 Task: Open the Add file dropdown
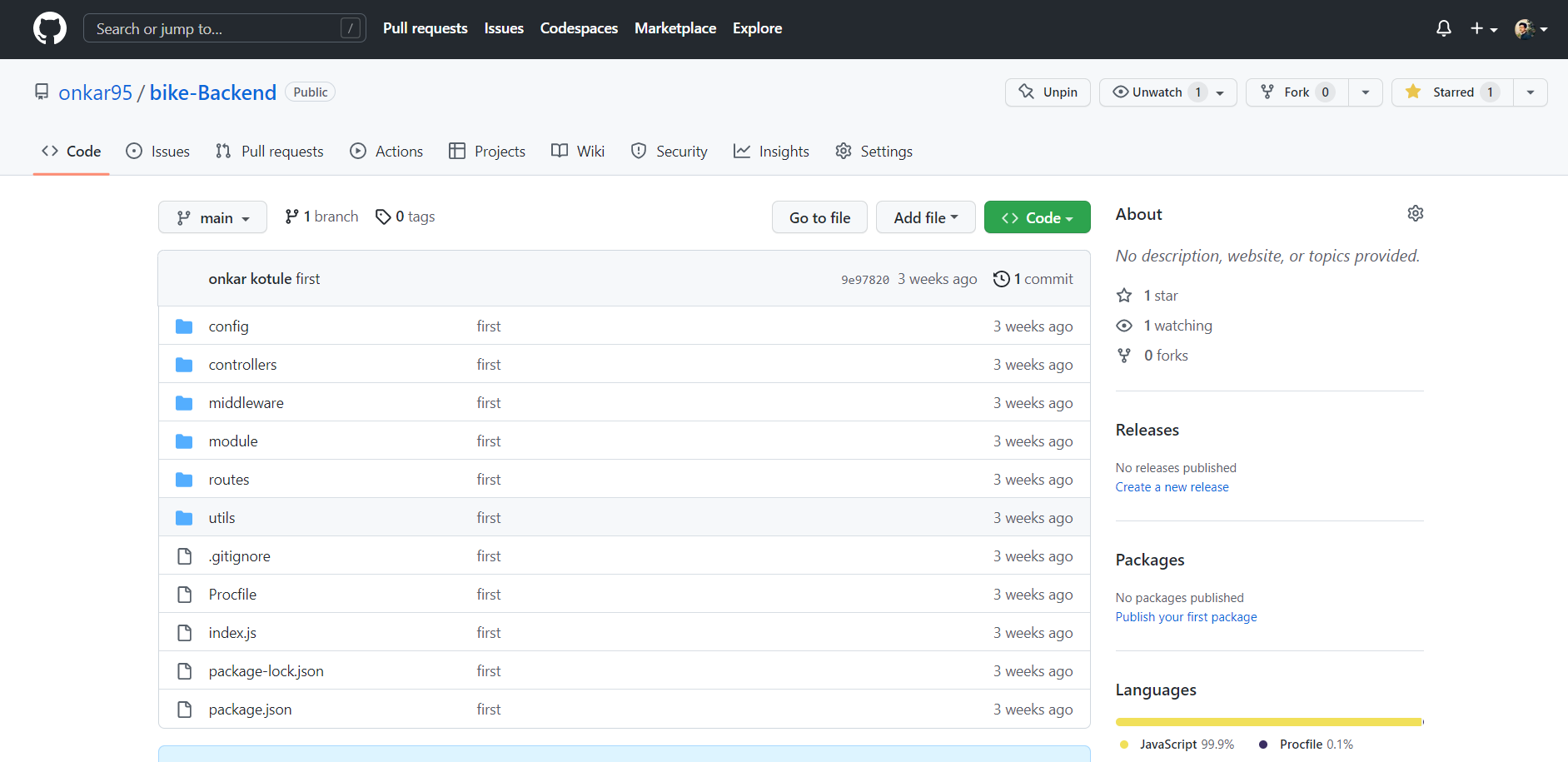click(925, 217)
